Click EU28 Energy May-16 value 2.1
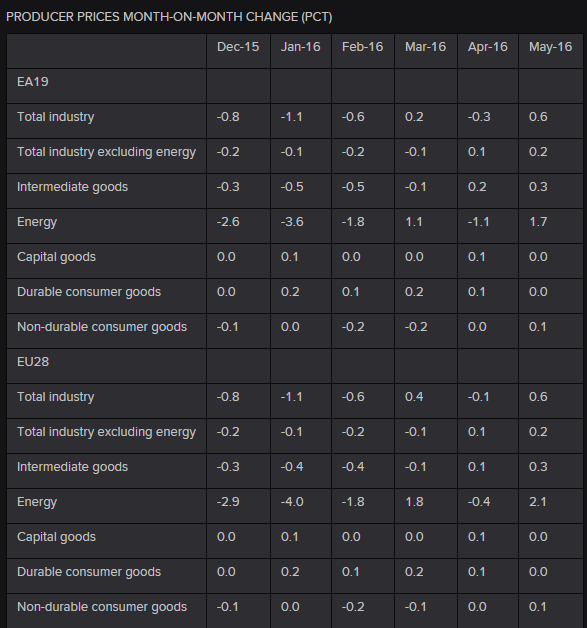The image size is (587, 628). click(x=538, y=502)
